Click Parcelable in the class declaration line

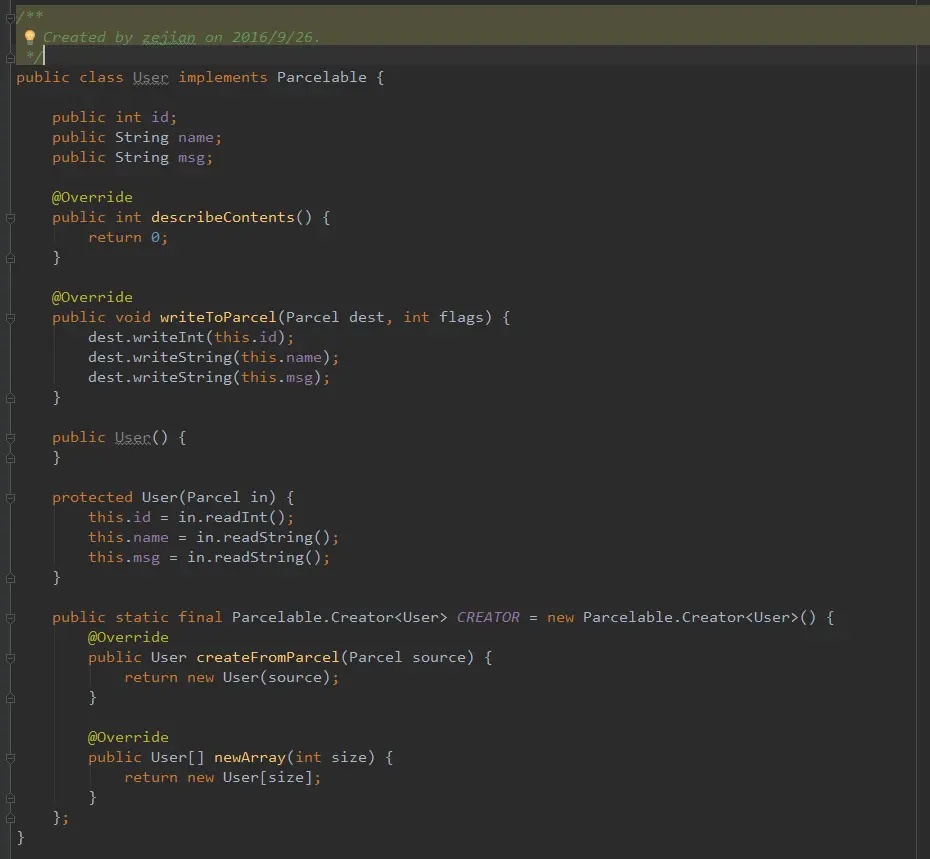pos(321,78)
